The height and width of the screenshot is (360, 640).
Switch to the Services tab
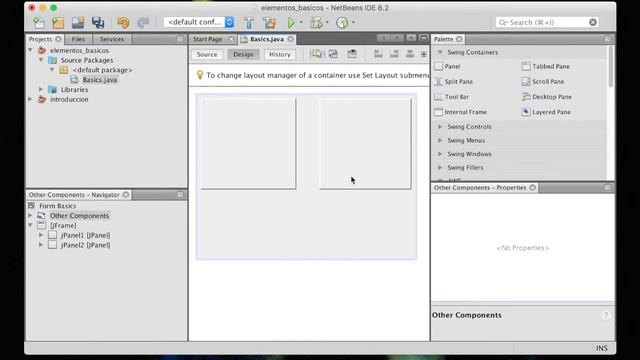click(112, 39)
